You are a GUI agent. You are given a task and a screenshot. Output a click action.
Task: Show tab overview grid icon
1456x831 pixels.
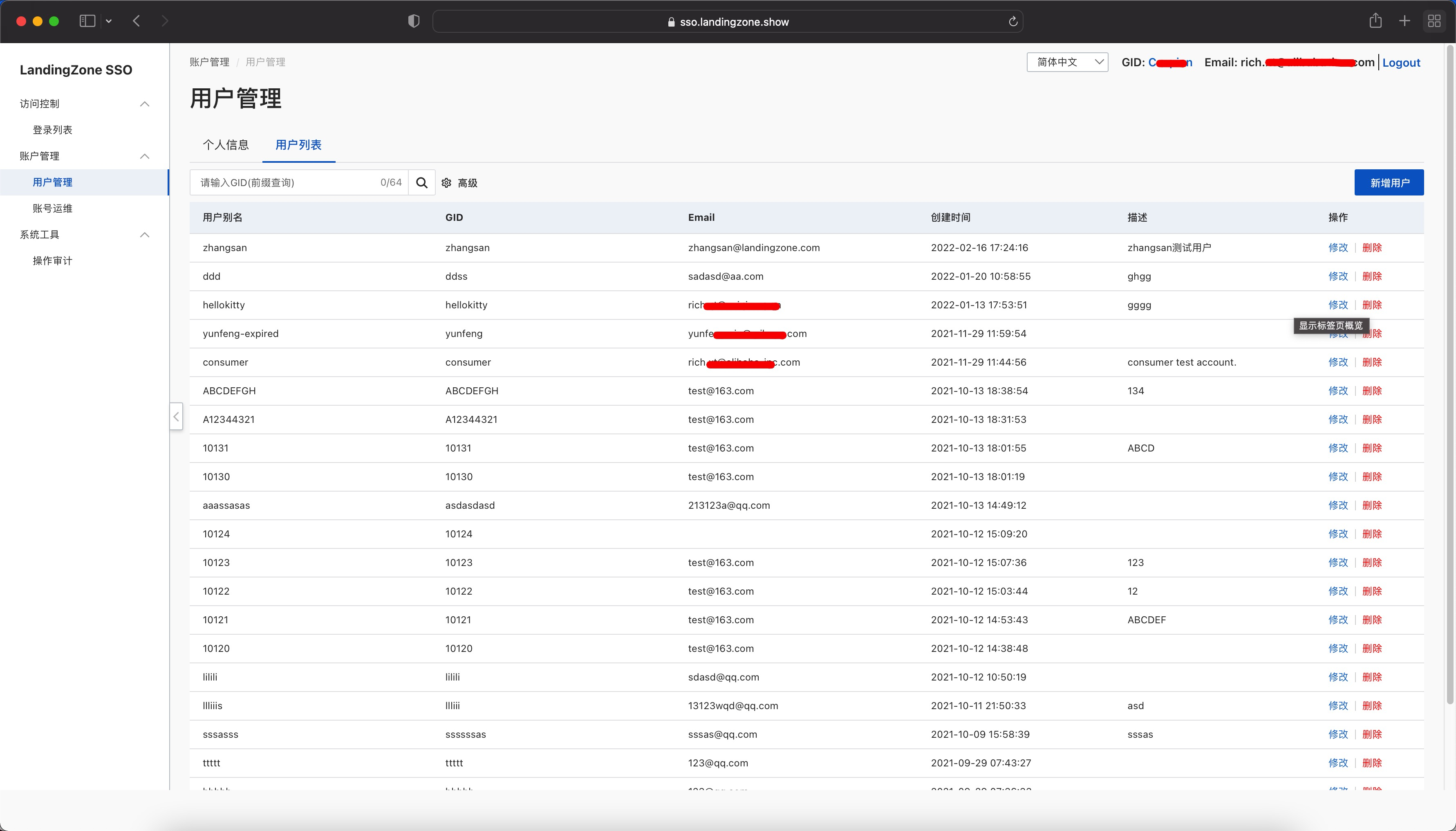click(1434, 21)
